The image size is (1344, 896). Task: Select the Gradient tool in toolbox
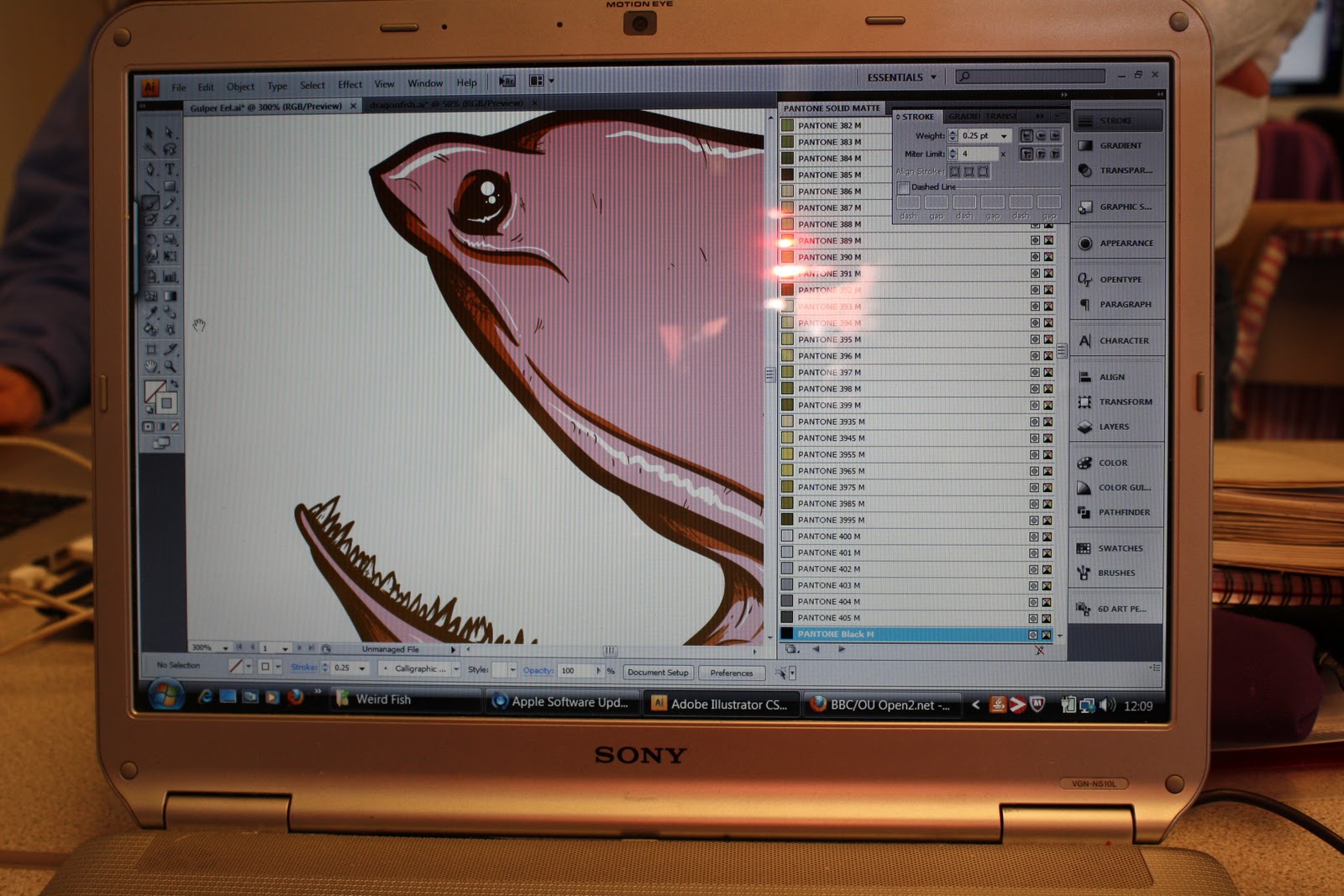tap(171, 296)
